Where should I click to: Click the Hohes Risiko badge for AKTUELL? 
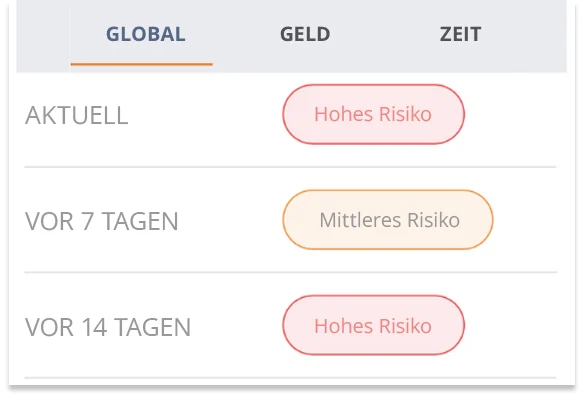(x=373, y=114)
